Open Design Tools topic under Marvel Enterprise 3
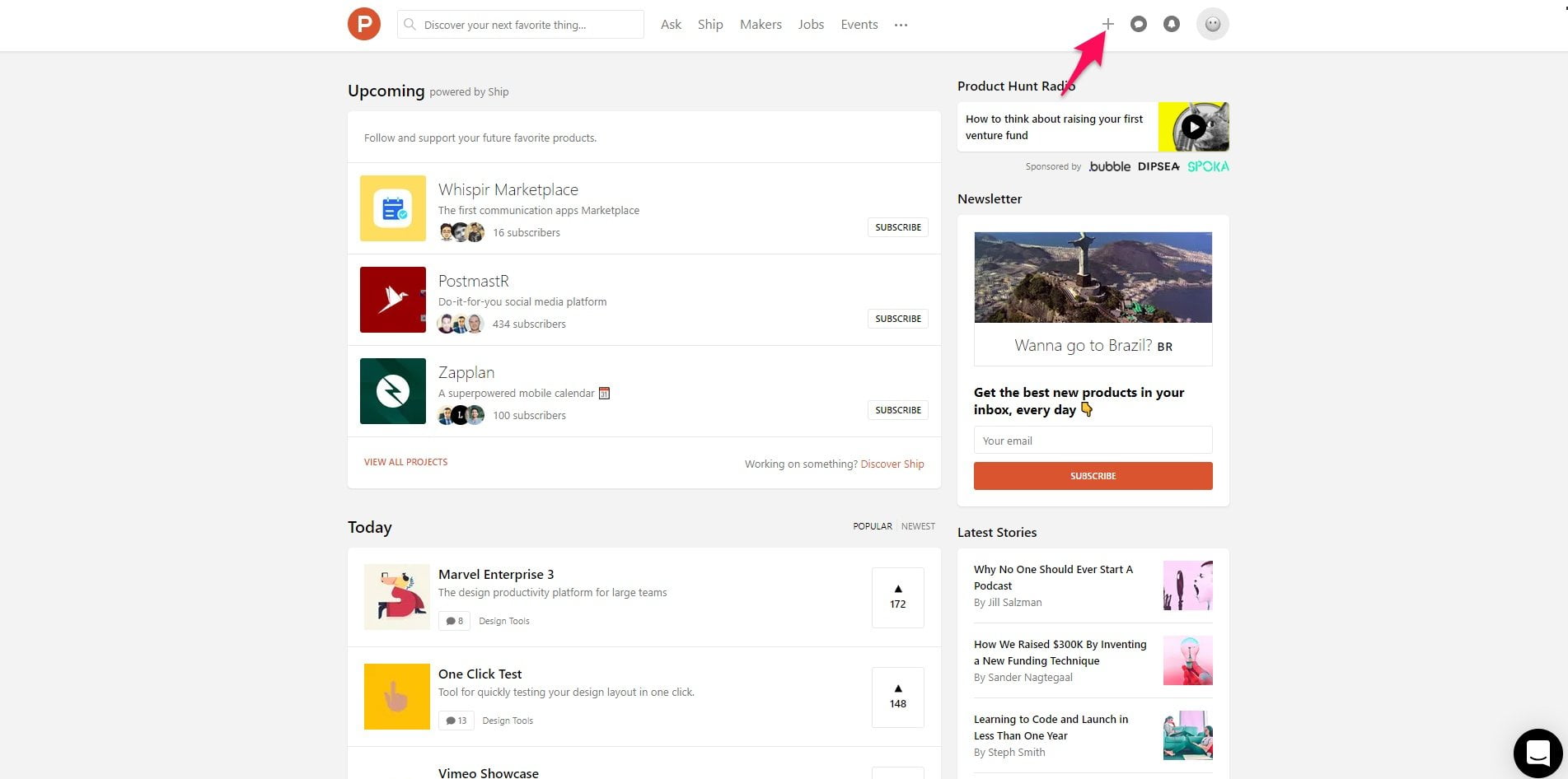Screen dimensions: 1568x779 pyautogui.click(x=504, y=621)
